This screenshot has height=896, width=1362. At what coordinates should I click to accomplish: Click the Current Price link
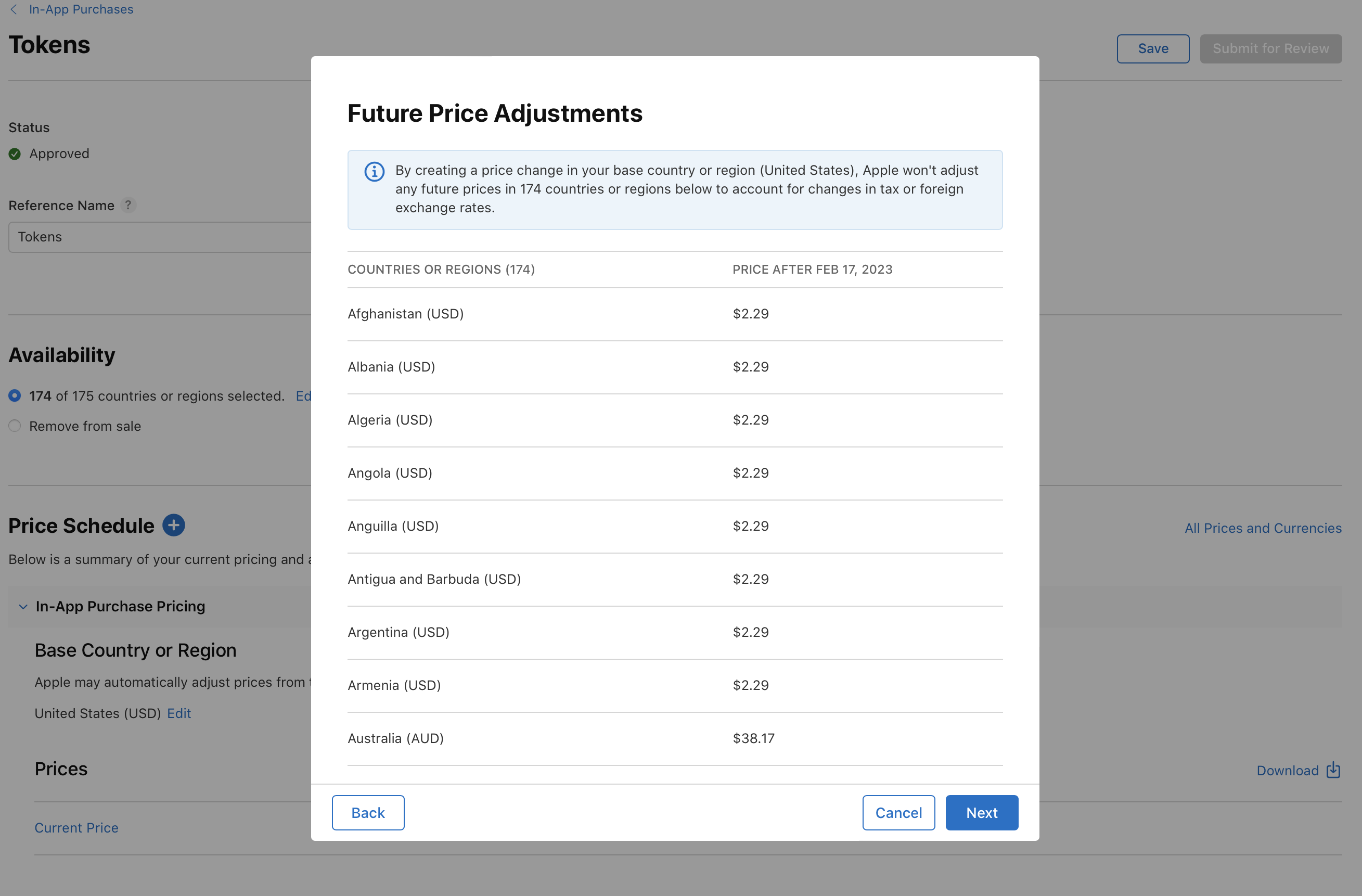pos(76,827)
